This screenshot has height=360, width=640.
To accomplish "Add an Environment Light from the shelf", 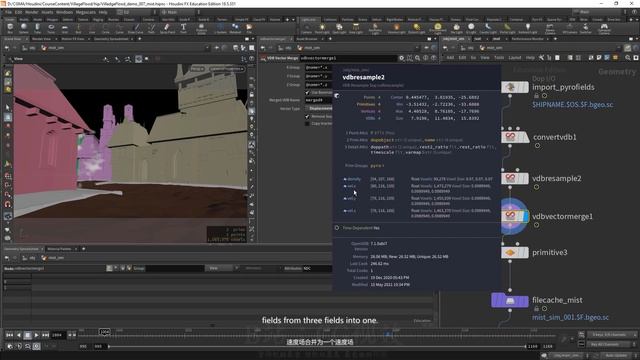I will click(438, 28).
